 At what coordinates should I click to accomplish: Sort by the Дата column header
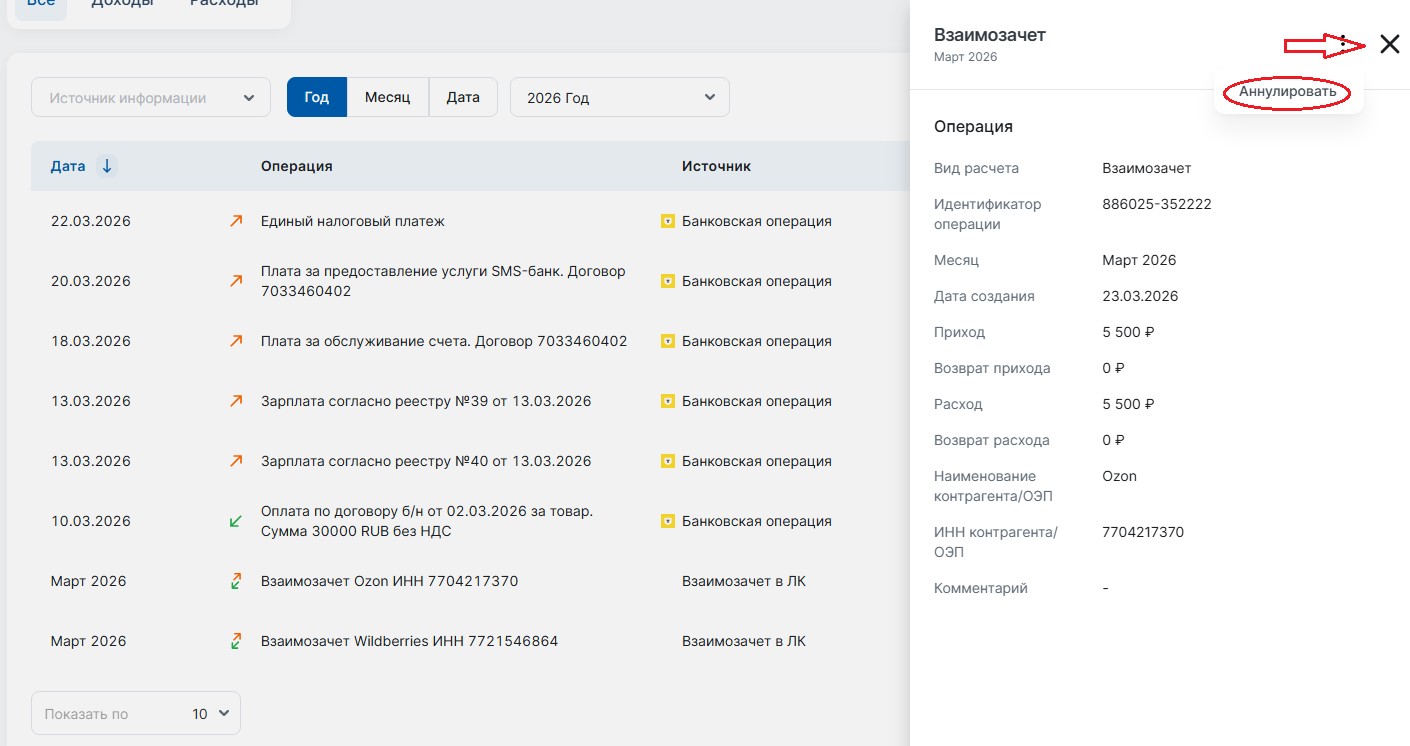tap(68, 166)
